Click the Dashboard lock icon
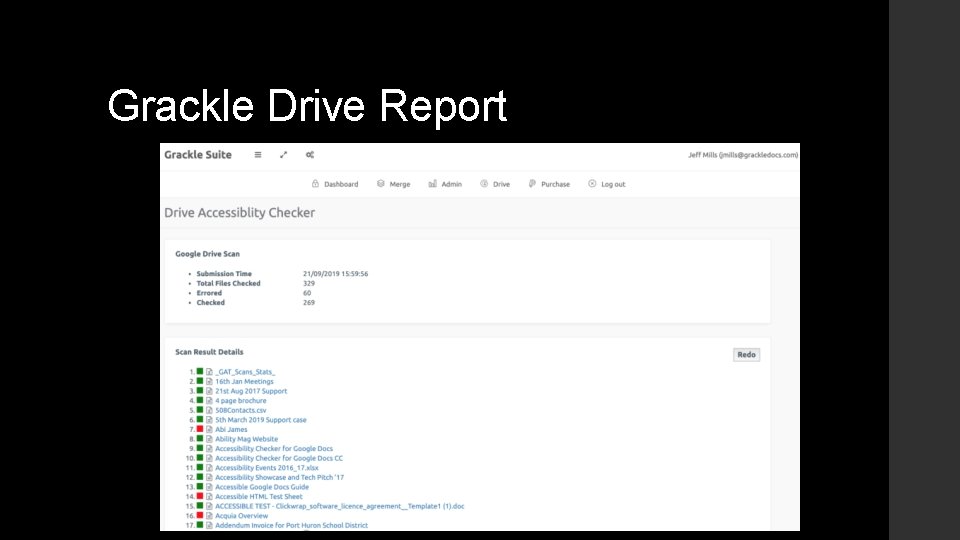This screenshot has height=540, width=960. [x=315, y=184]
